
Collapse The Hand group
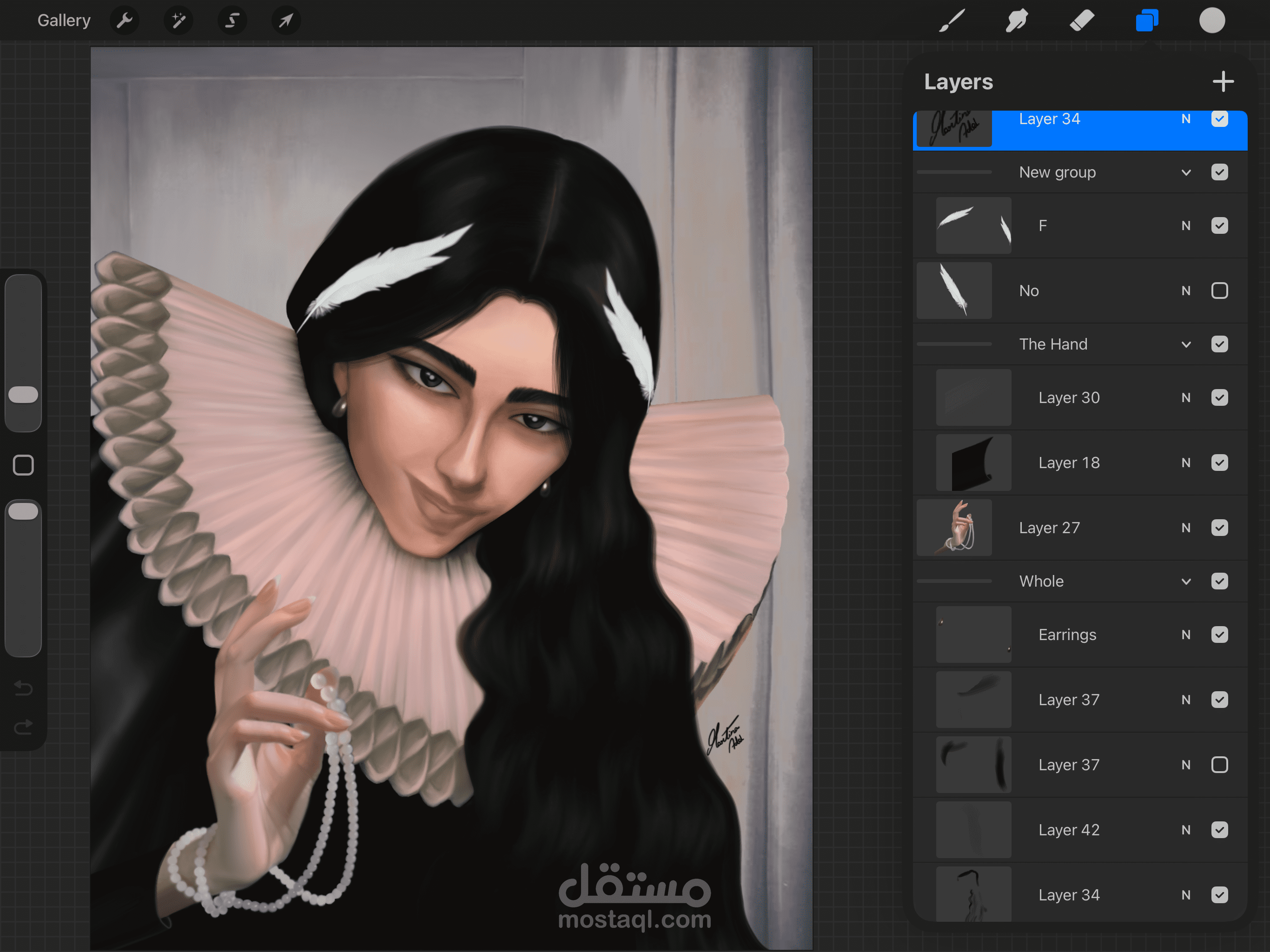[1186, 344]
